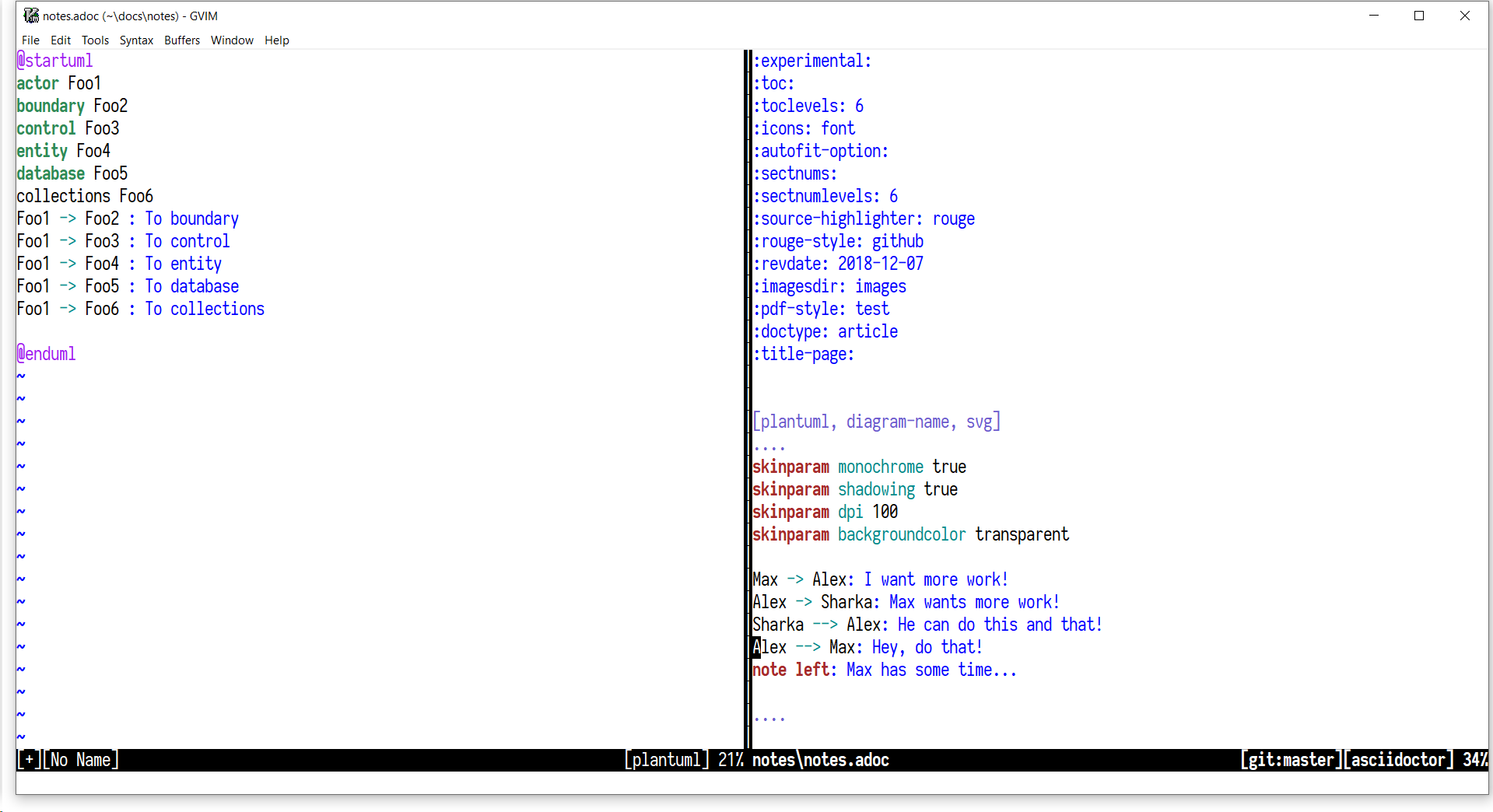The height and width of the screenshot is (812, 1493).
Task: Click the 'skinparam dpi 100' line
Action: (824, 511)
